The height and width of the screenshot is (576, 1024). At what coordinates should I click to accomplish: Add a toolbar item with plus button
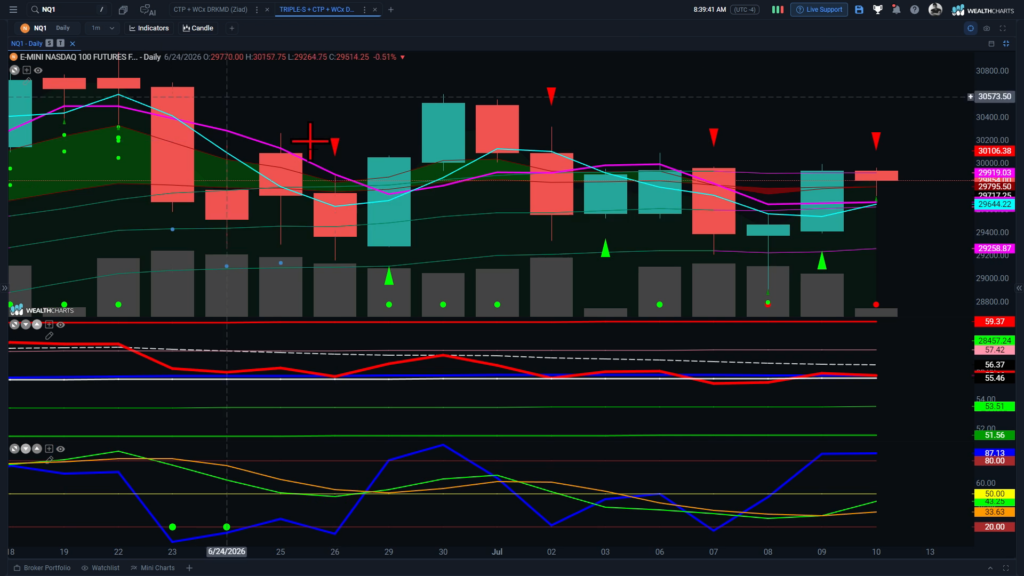[232, 28]
